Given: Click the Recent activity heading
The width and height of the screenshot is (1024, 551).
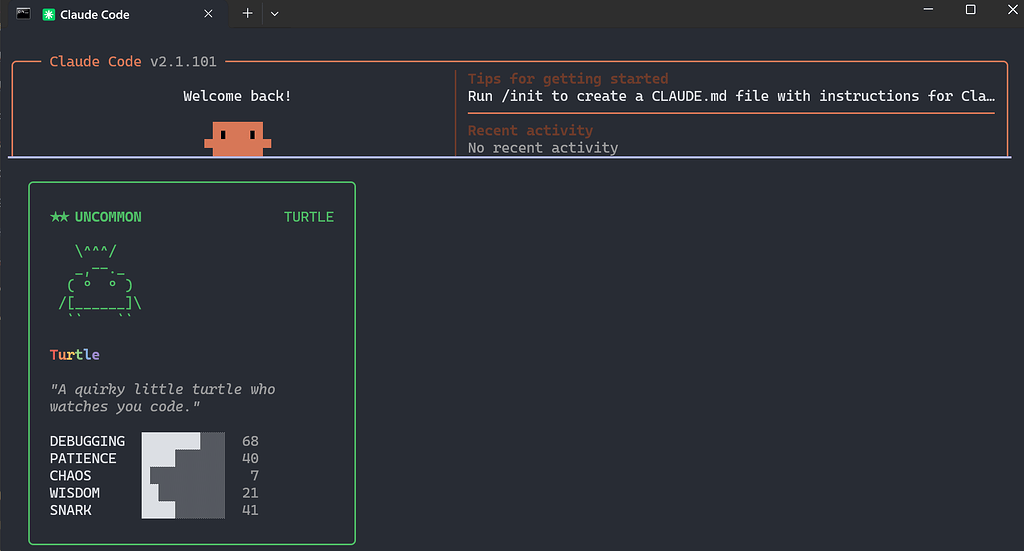Looking at the screenshot, I should tap(530, 130).
